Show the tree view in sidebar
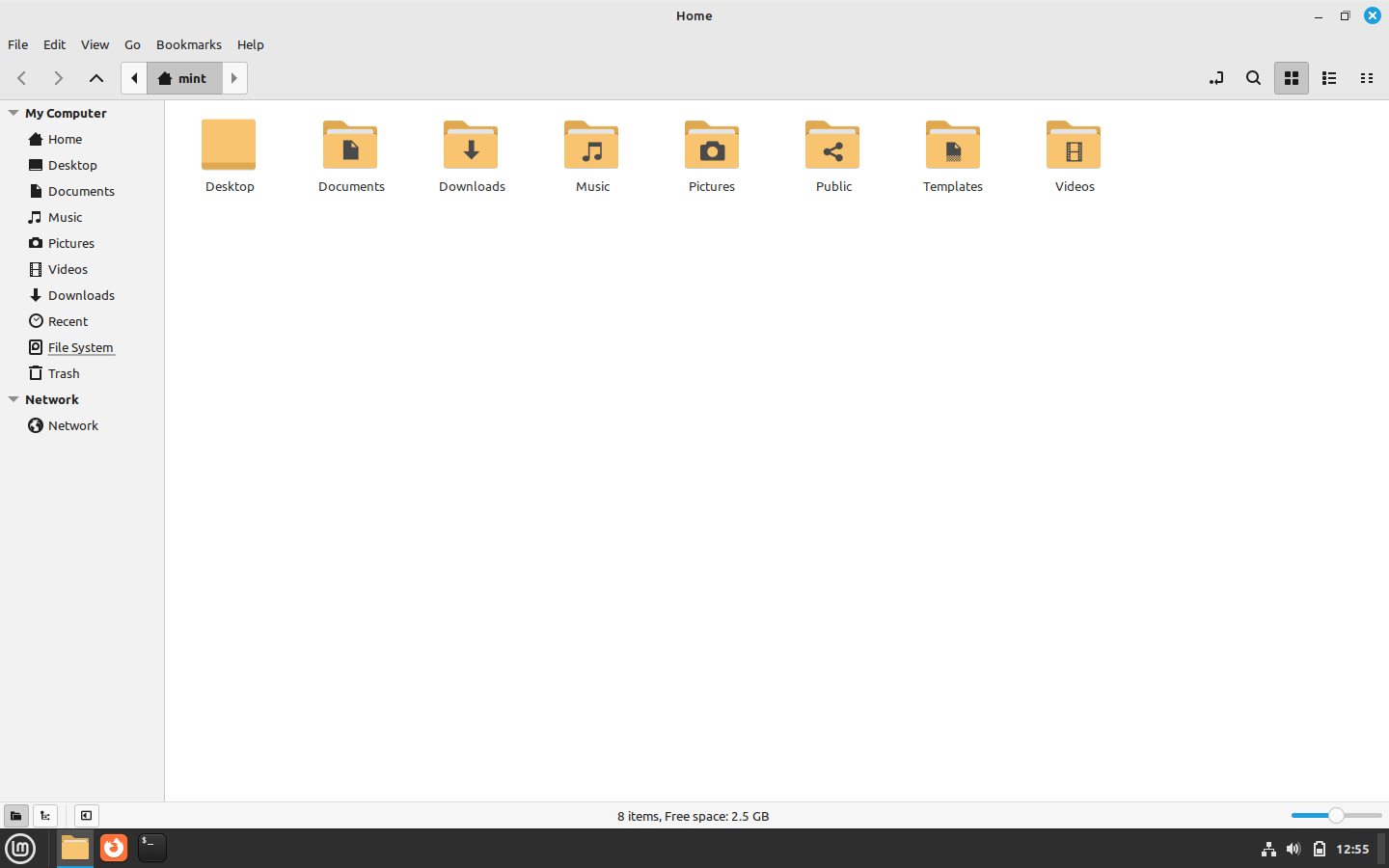Image resolution: width=1389 pixels, height=868 pixels. click(x=44, y=815)
